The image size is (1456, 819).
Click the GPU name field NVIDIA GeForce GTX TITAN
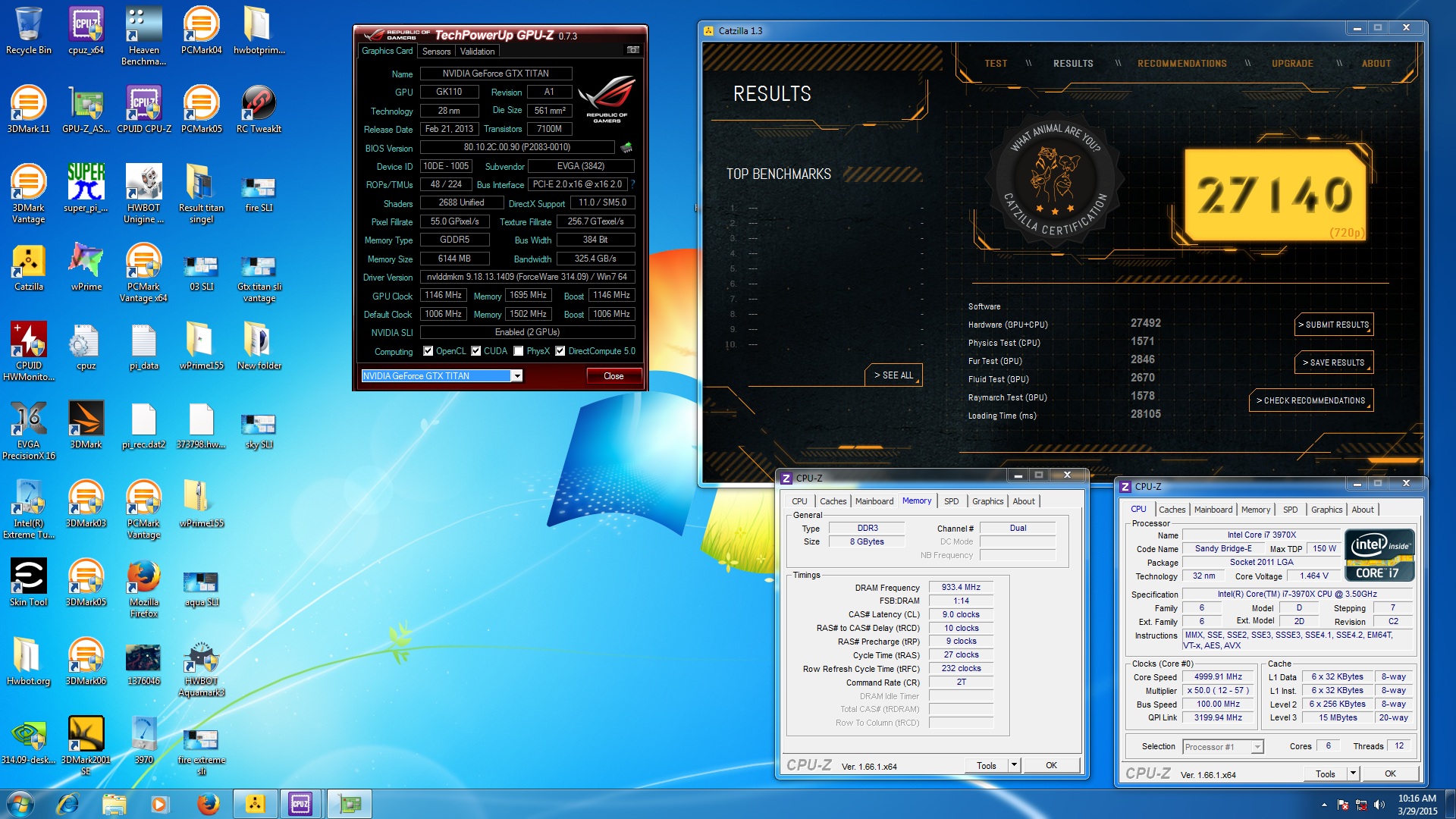[496, 74]
